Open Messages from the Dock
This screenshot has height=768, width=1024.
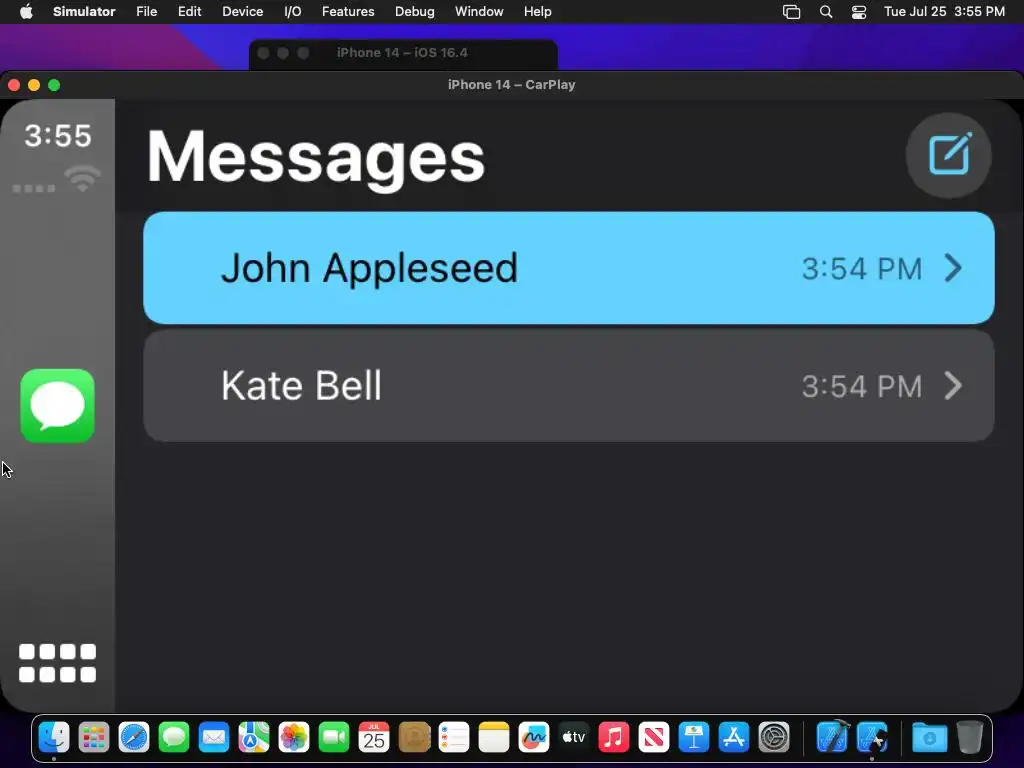point(174,737)
